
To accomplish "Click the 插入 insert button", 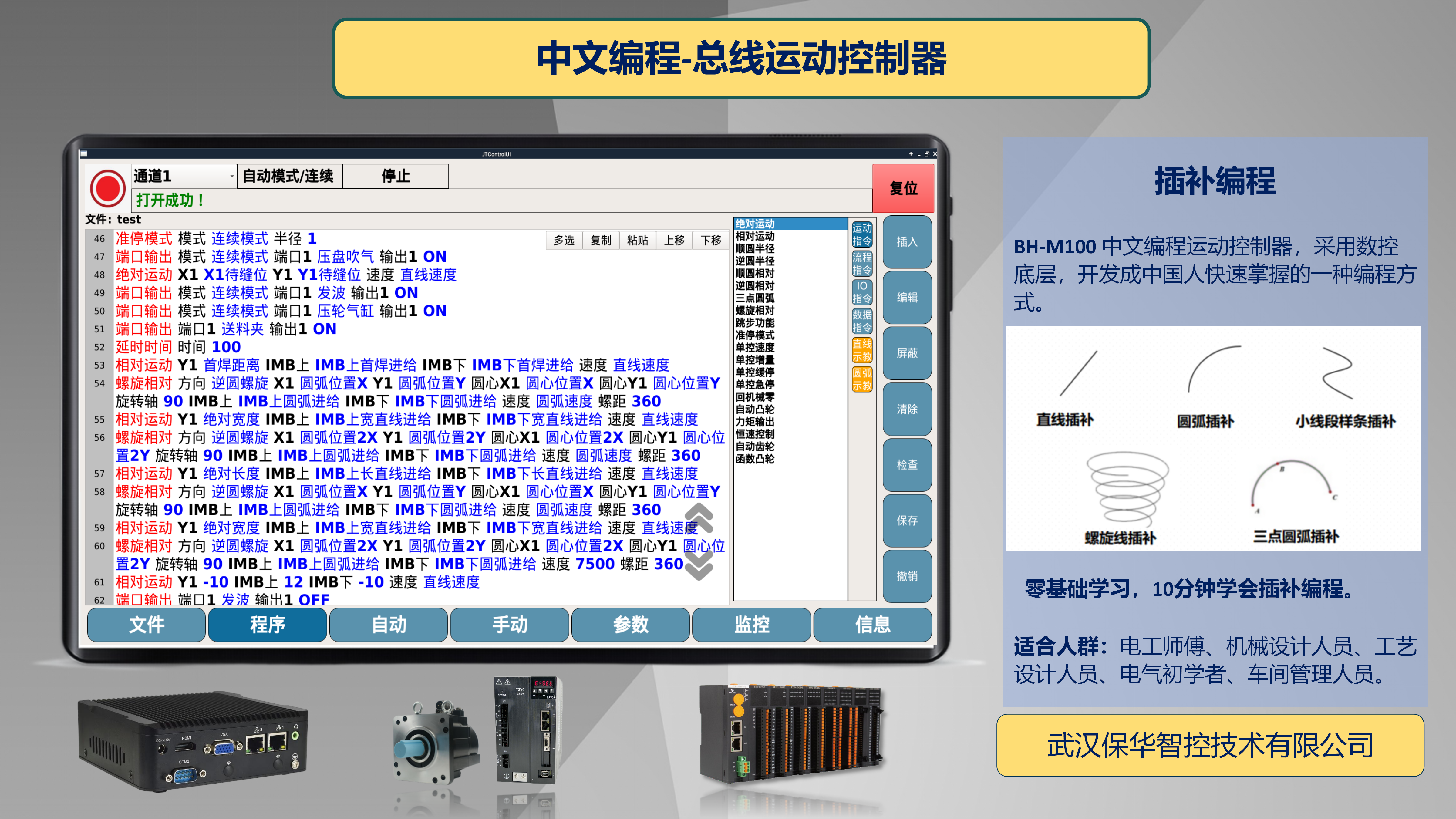I will (907, 242).
